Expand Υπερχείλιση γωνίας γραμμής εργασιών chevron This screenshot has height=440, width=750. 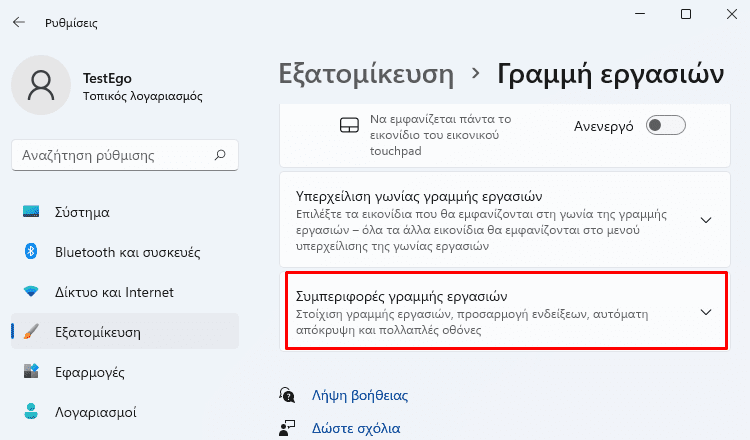(x=706, y=220)
